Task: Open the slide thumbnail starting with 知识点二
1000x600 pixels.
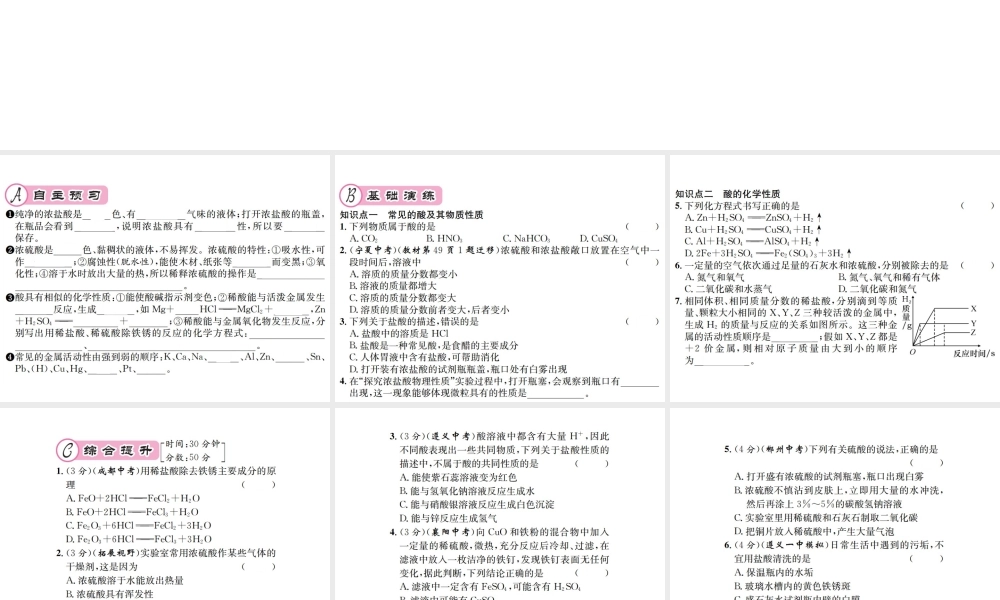Action: coord(835,278)
